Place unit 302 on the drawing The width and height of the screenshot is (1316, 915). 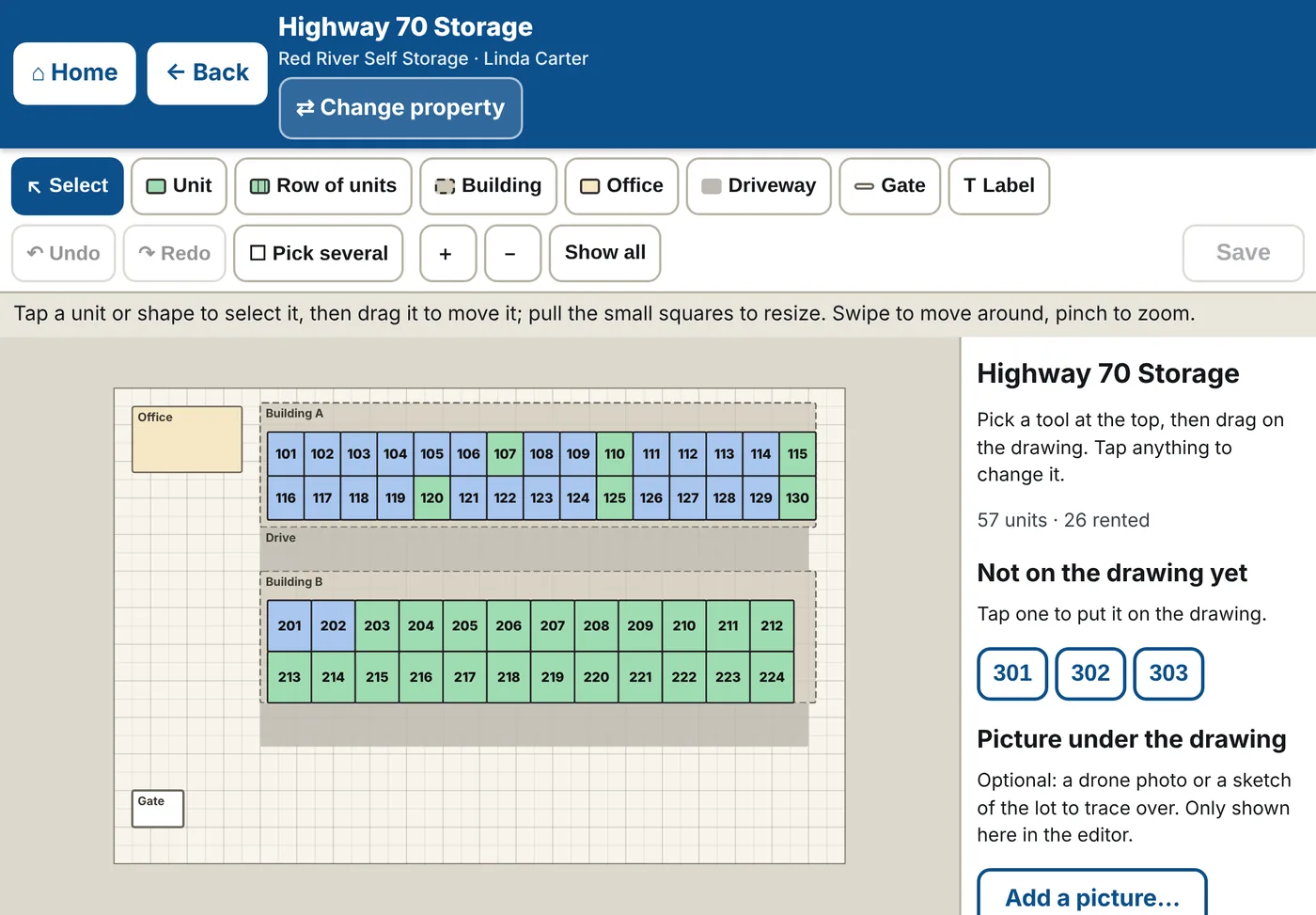coord(1090,673)
